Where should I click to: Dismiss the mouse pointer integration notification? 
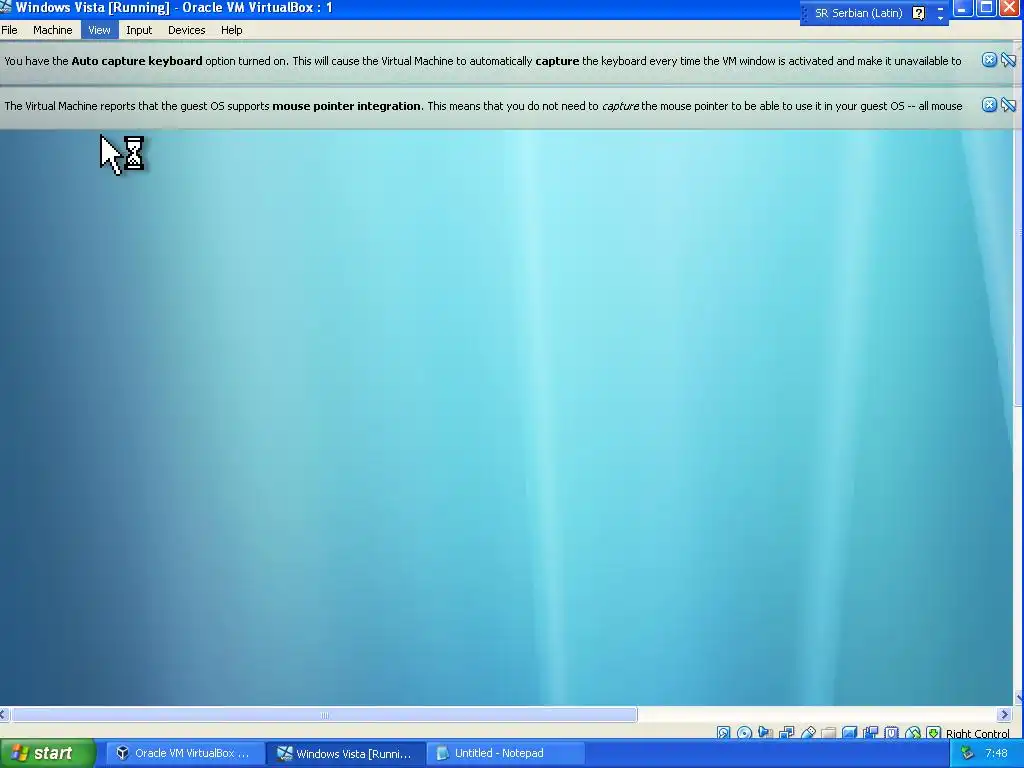coord(989,104)
